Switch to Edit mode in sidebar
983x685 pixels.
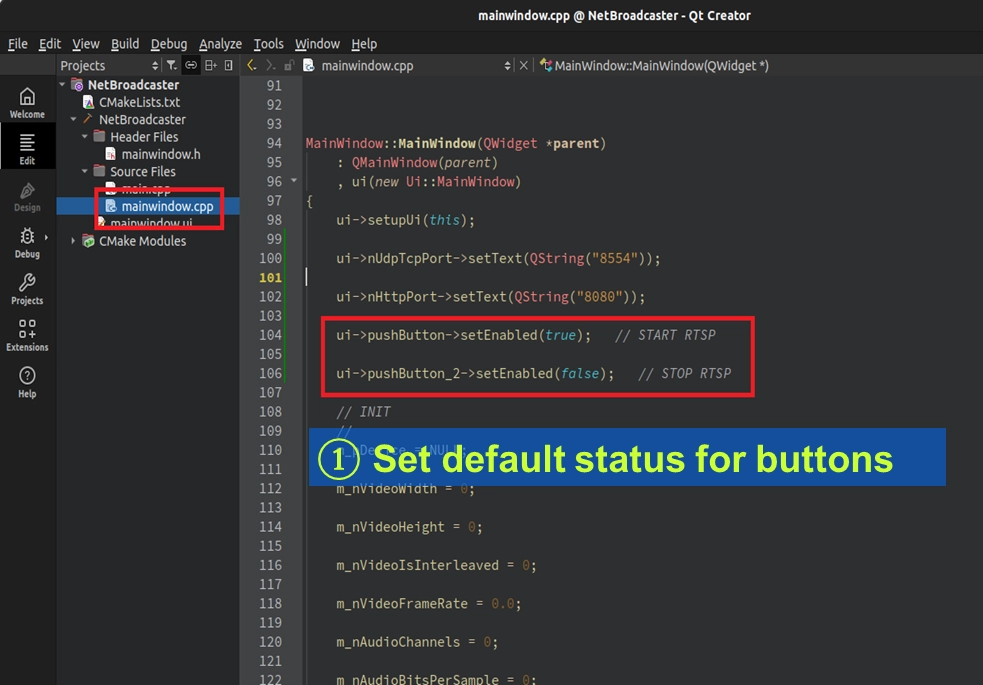click(27, 149)
